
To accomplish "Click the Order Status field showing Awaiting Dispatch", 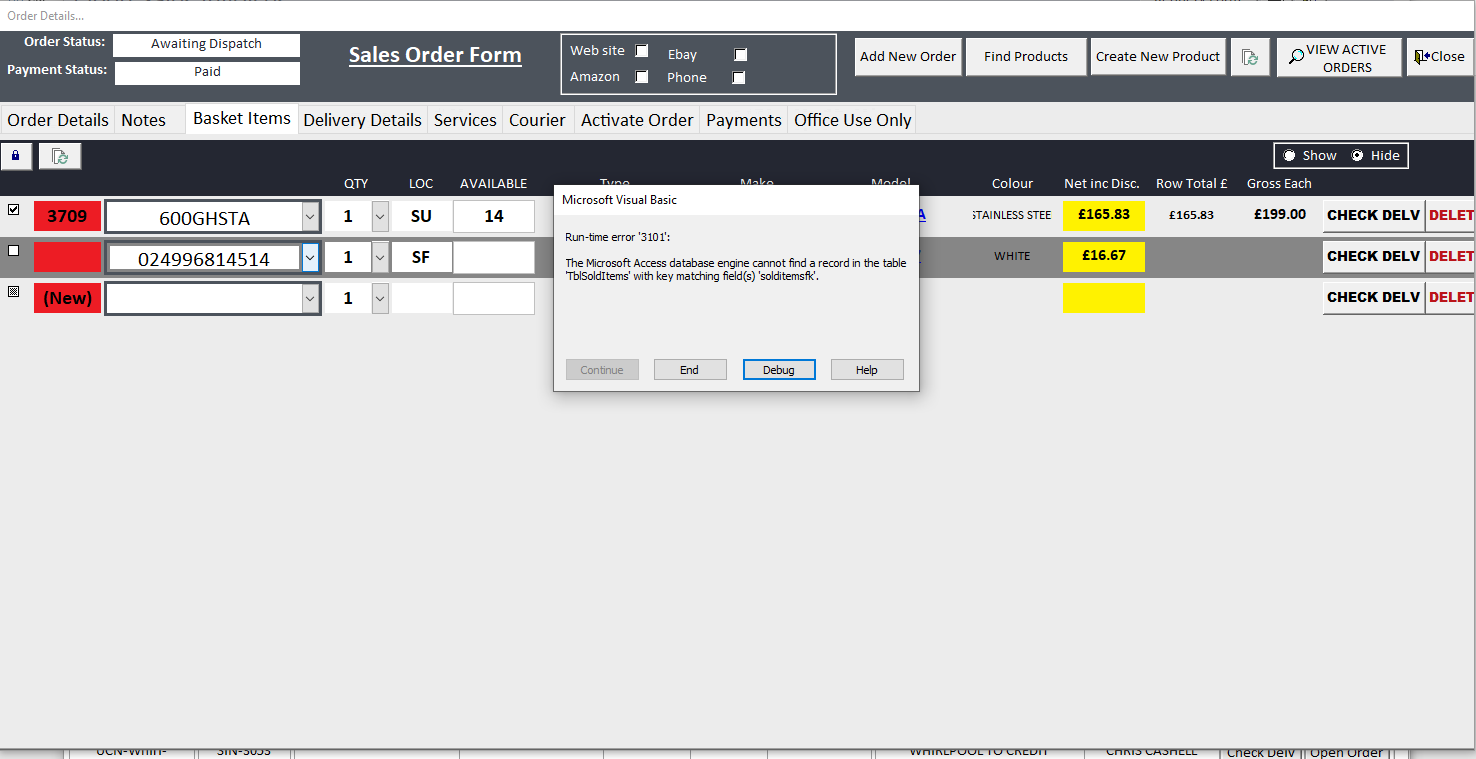I will [x=206, y=45].
